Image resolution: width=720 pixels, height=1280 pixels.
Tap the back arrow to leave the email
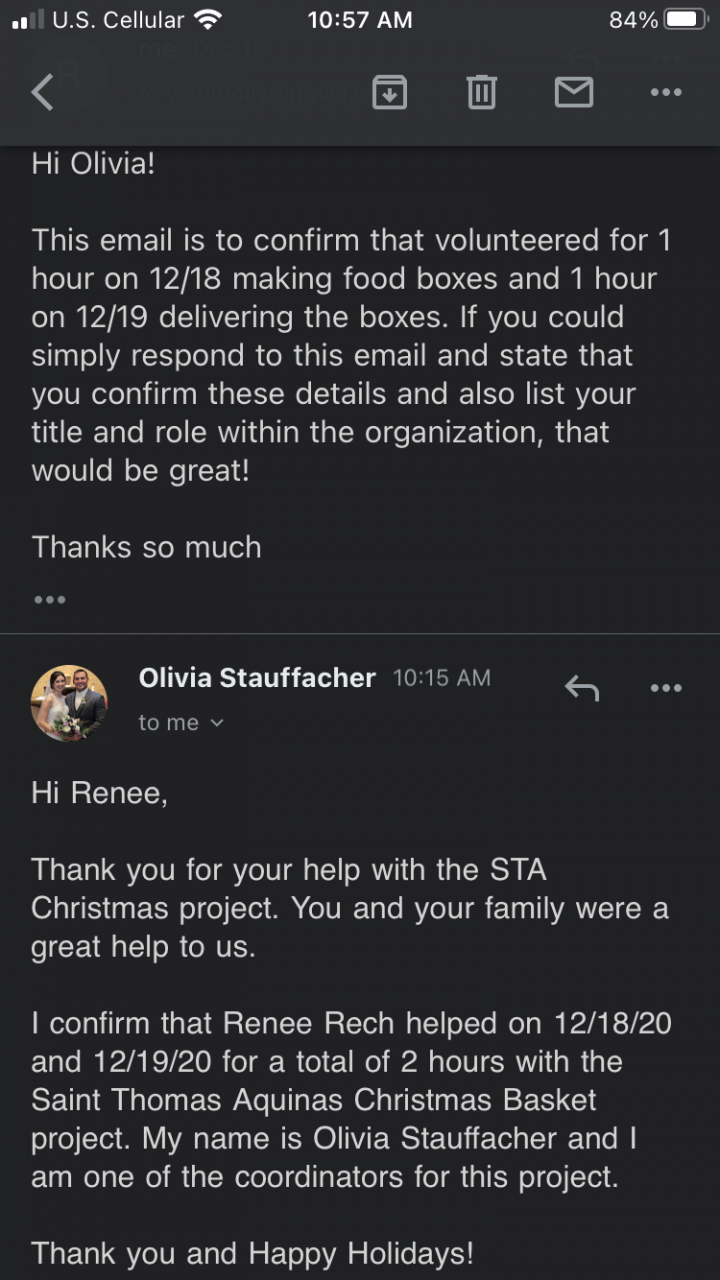tap(42, 92)
